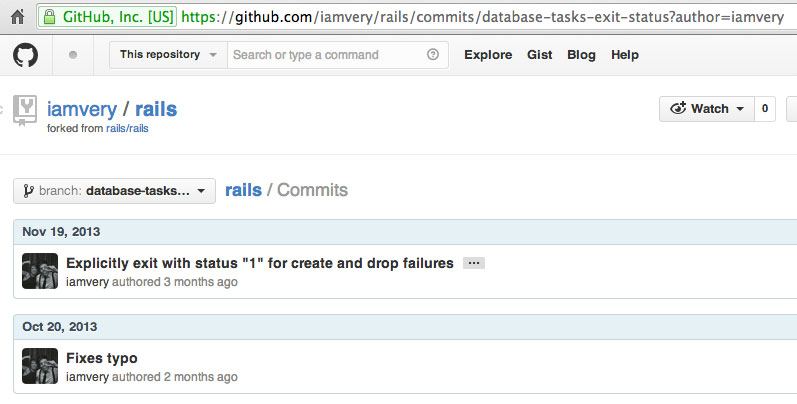
Task: Click the search help question-mark icon
Action: [433, 54]
